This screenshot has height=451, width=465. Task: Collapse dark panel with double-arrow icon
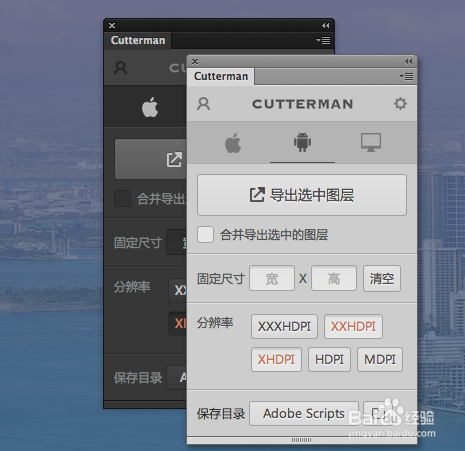tap(326, 25)
